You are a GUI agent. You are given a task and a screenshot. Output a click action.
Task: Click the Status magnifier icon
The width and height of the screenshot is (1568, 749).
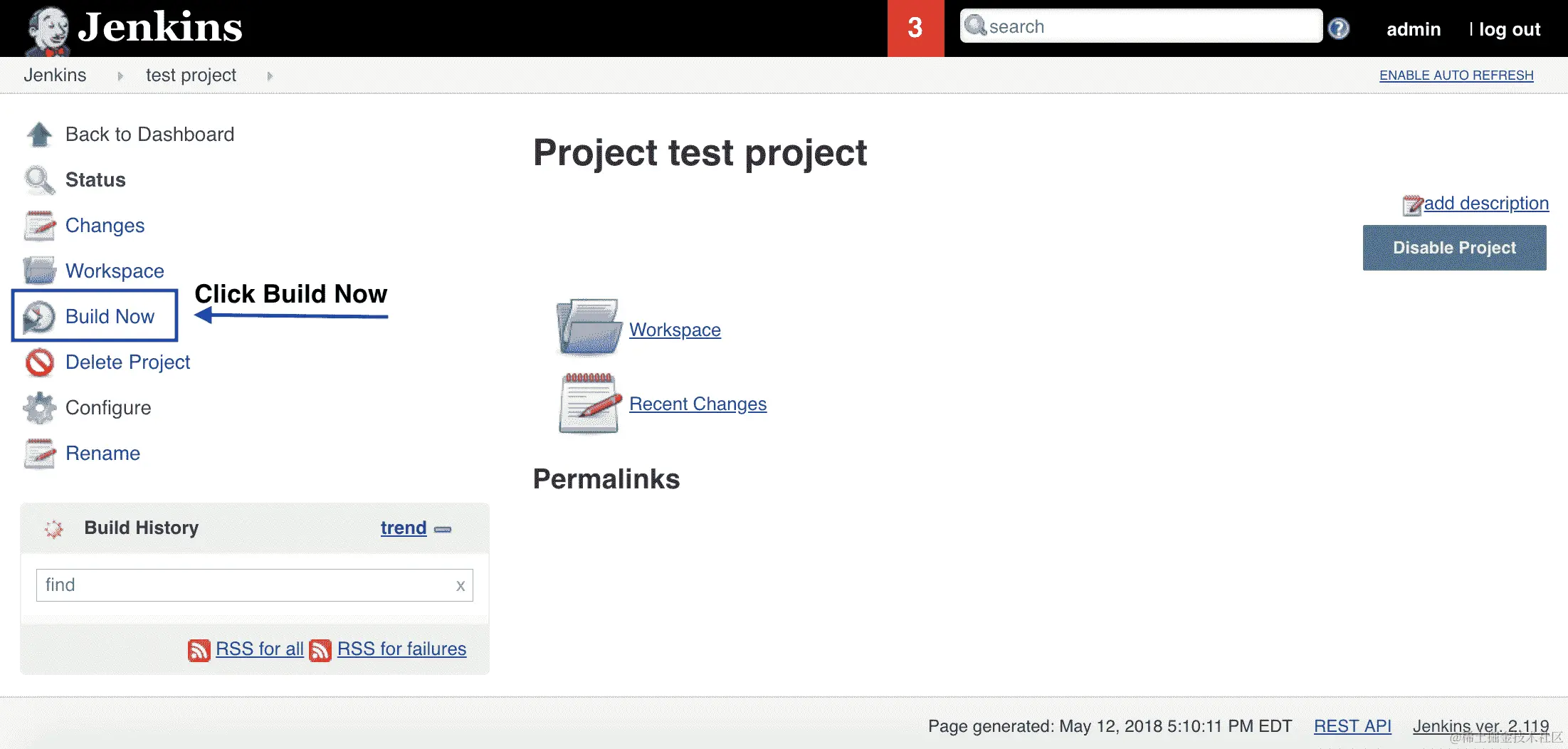(40, 179)
